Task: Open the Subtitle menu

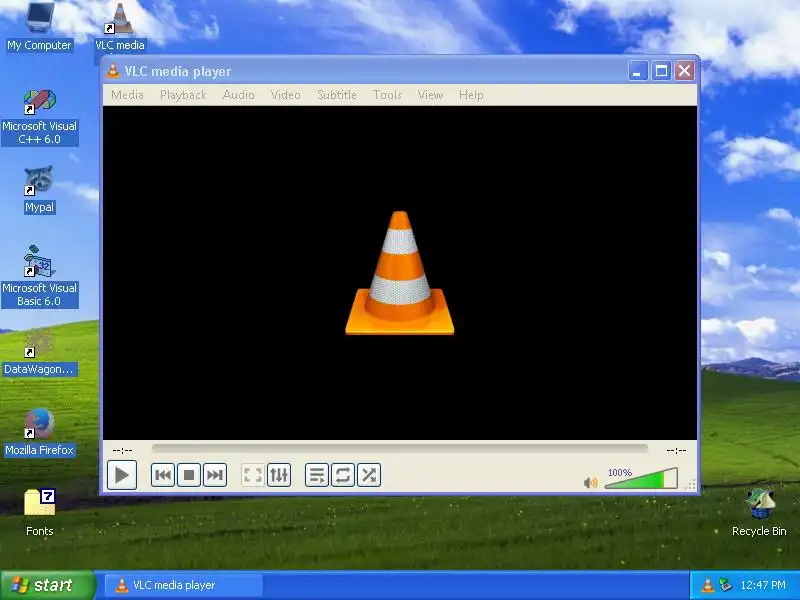Action: [x=337, y=95]
